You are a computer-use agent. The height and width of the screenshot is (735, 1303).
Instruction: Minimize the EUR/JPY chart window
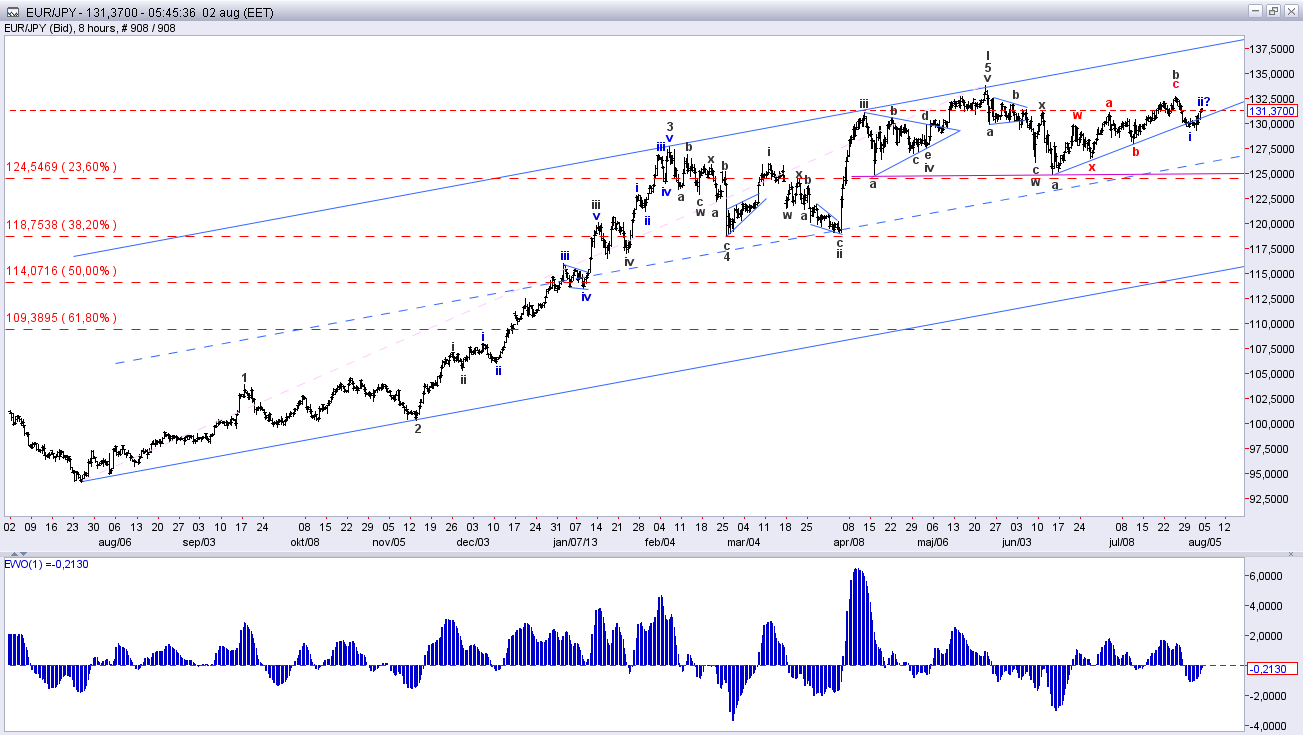1256,10
